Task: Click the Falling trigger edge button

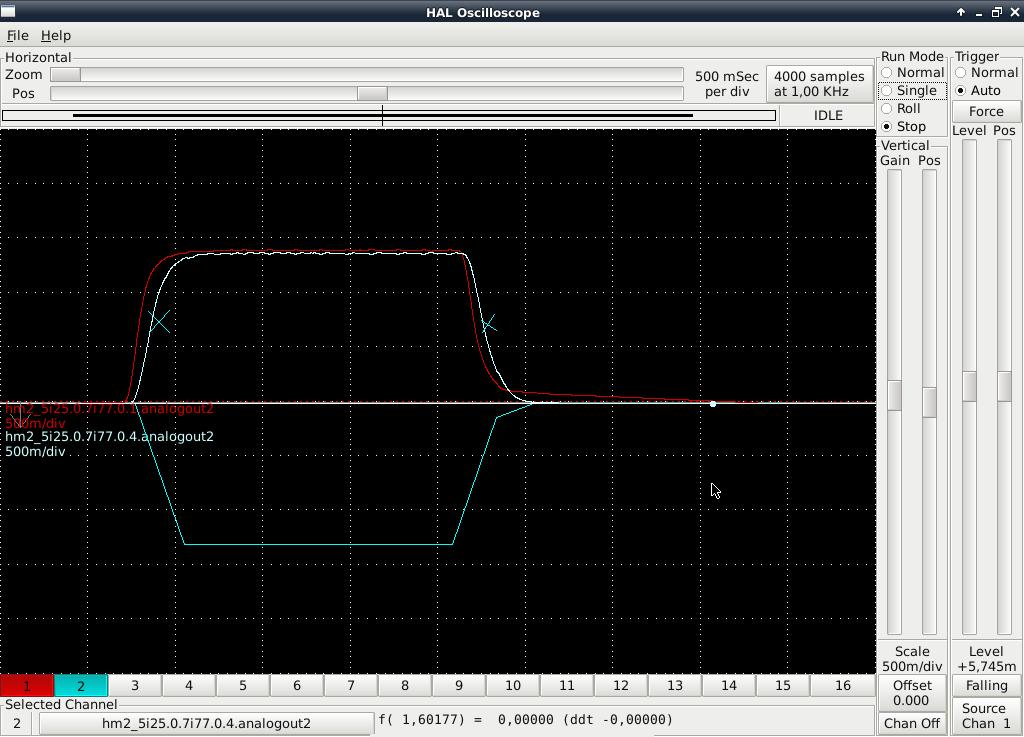Action: pos(986,685)
